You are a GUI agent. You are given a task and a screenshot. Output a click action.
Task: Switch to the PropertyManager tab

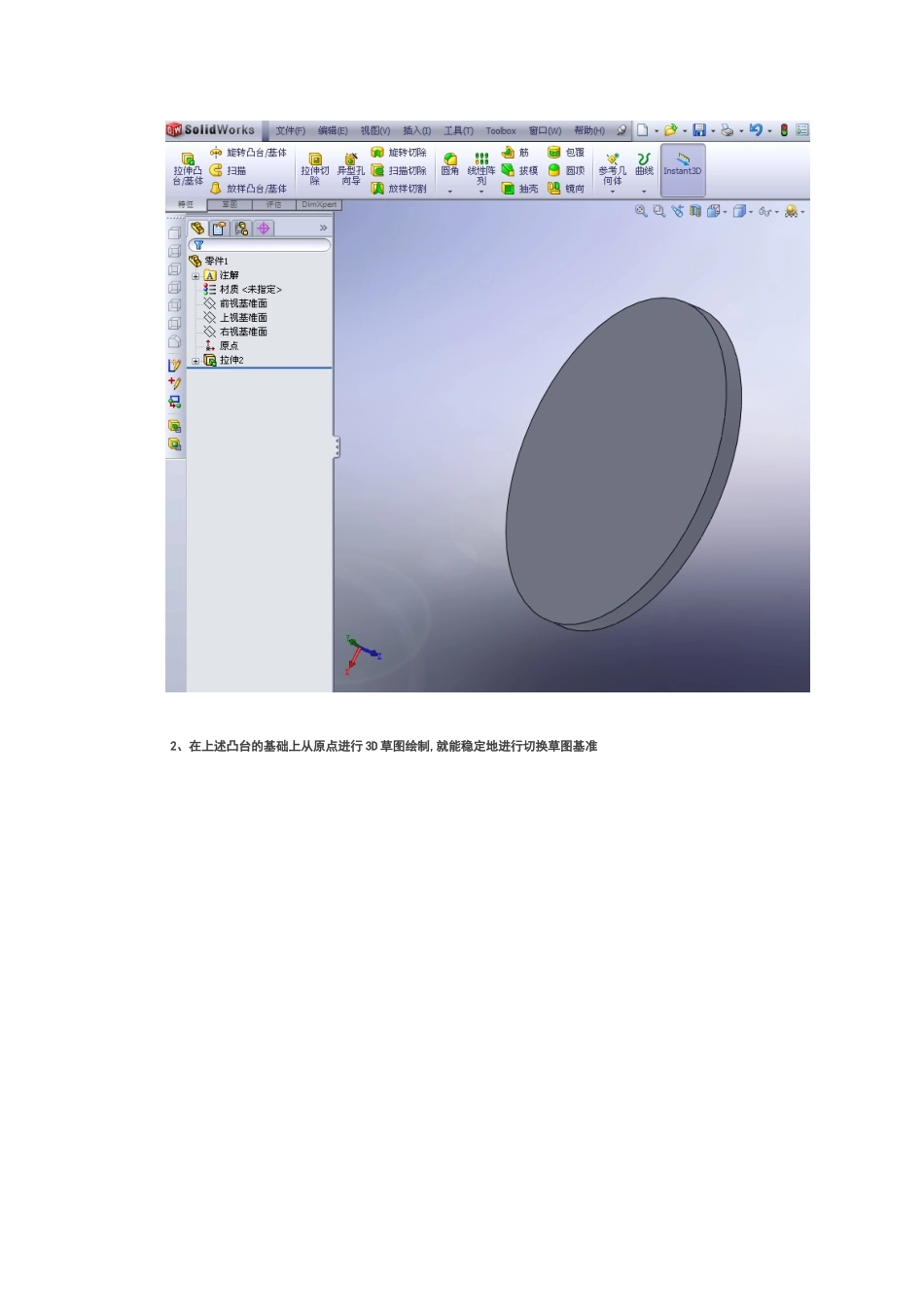[219, 228]
